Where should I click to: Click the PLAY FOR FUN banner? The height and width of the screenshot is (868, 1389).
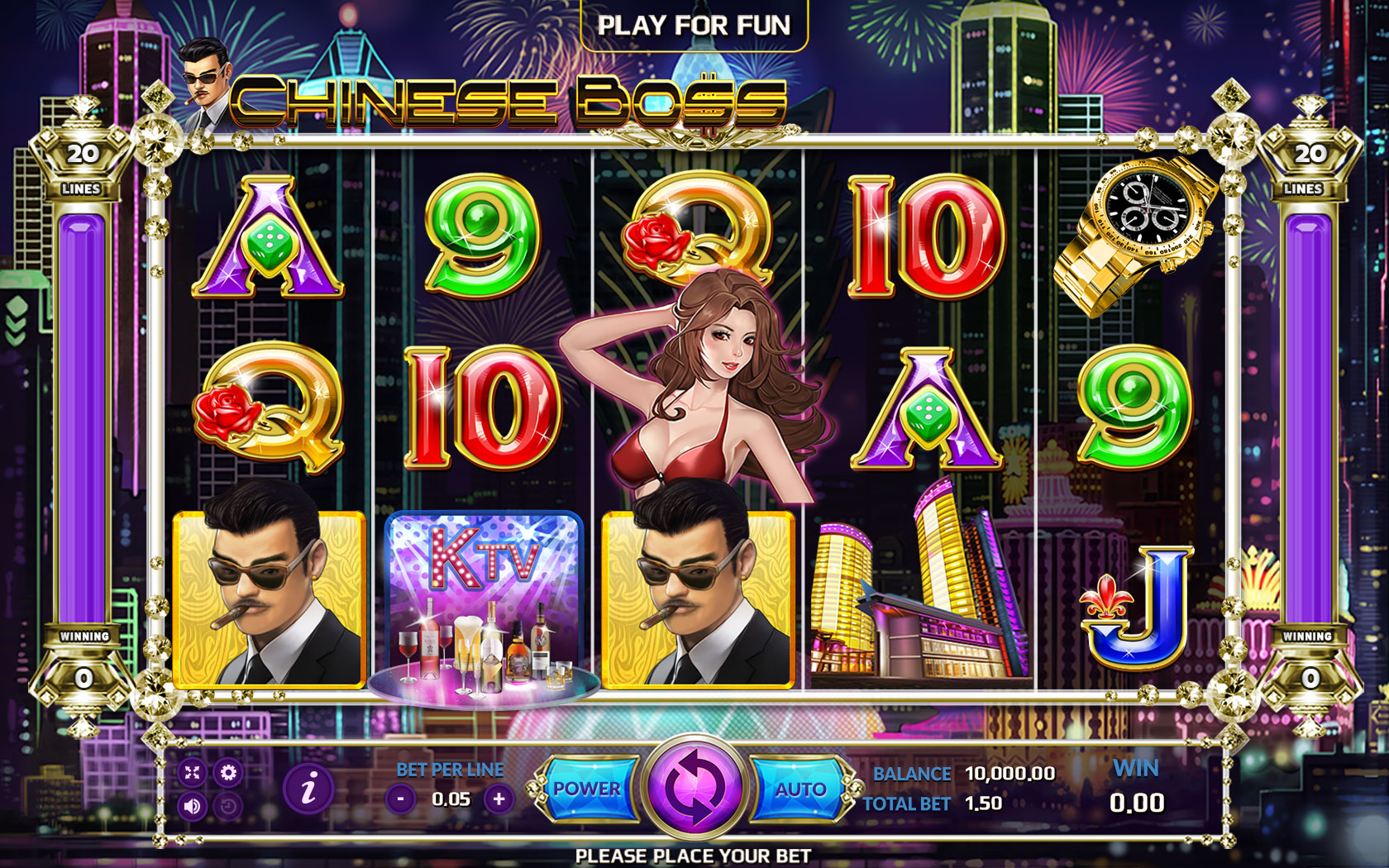tap(694, 26)
